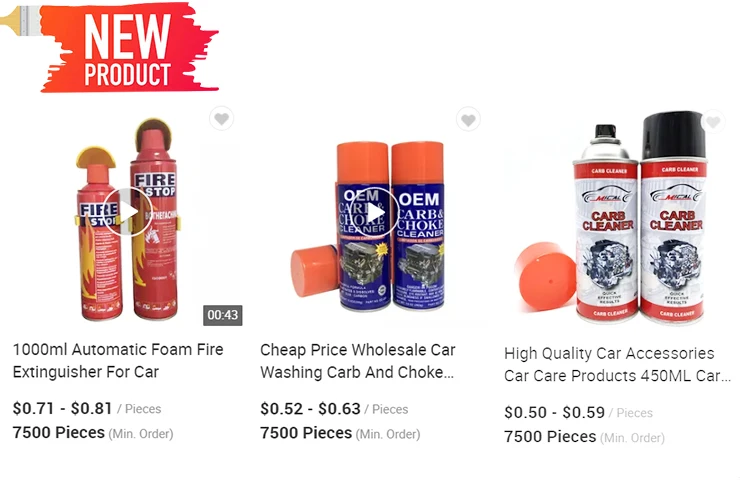Play the Fire Stop extinguisher video

tap(128, 211)
